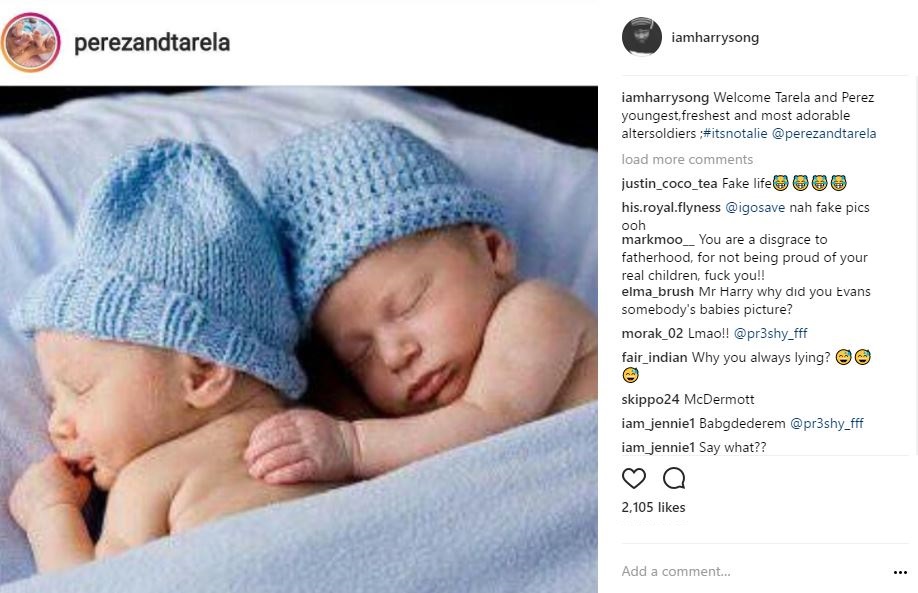Click the #itsnotalie hashtag
Screen dimensions: 918x593
(x=735, y=133)
